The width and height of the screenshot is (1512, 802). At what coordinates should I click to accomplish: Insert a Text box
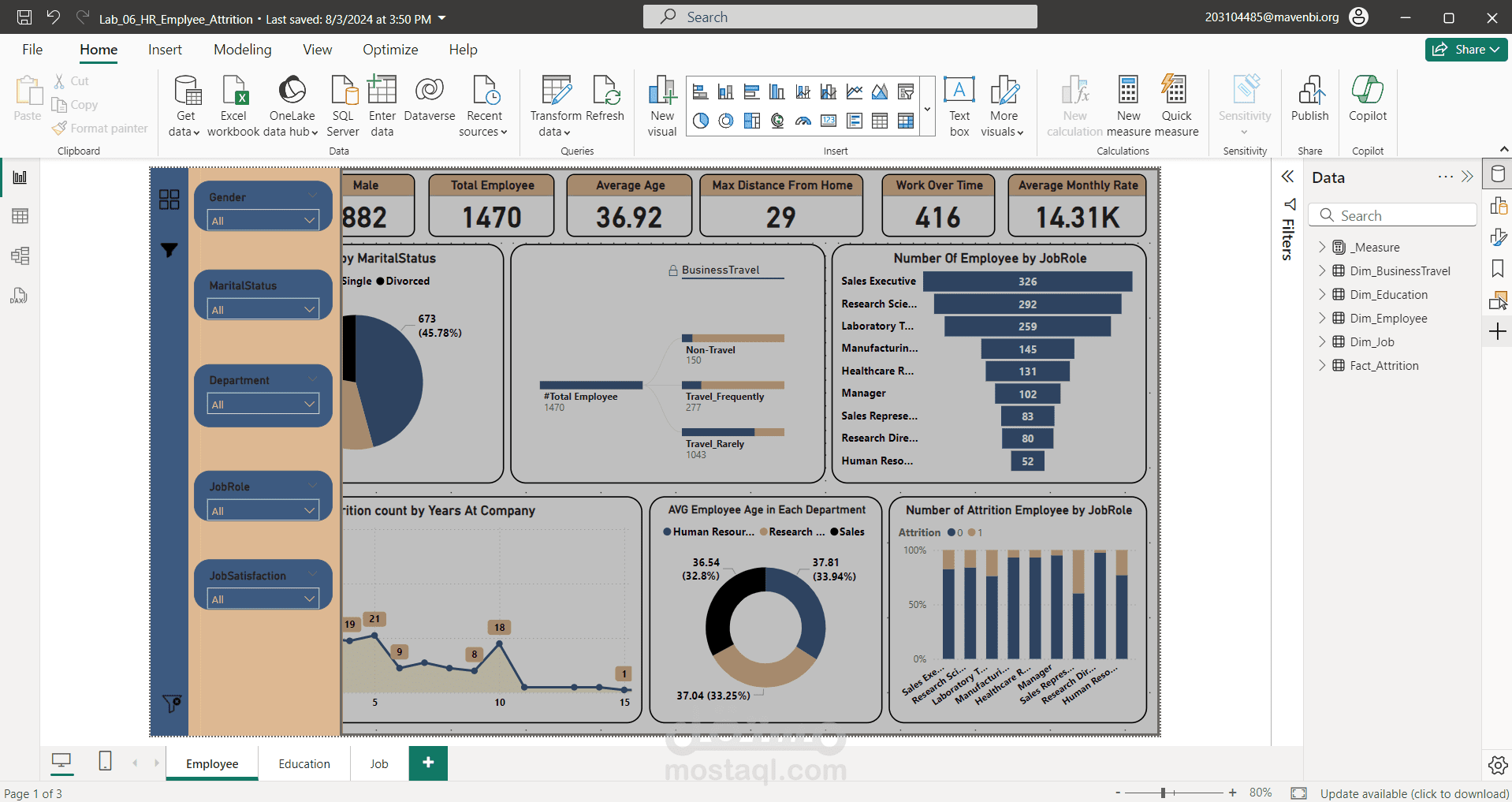coord(959,106)
